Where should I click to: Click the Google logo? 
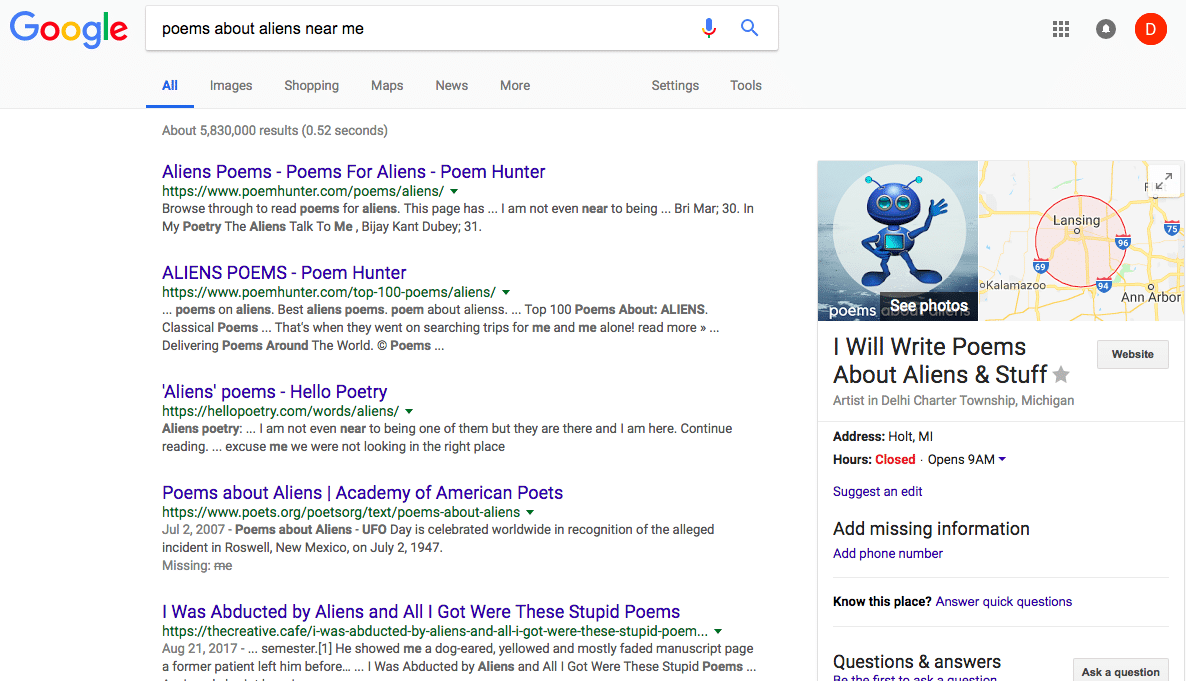[69, 30]
